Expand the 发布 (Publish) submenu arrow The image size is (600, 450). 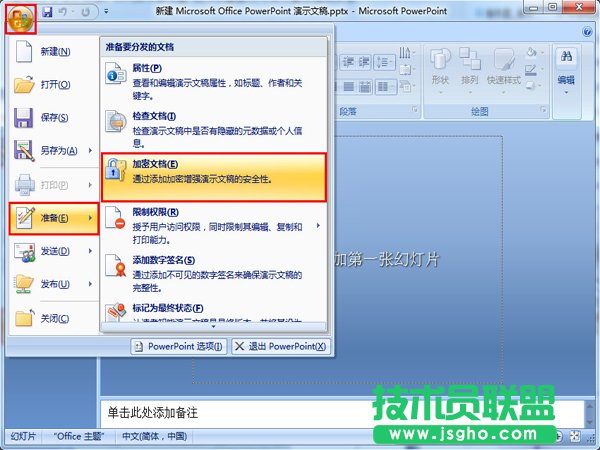pos(92,283)
